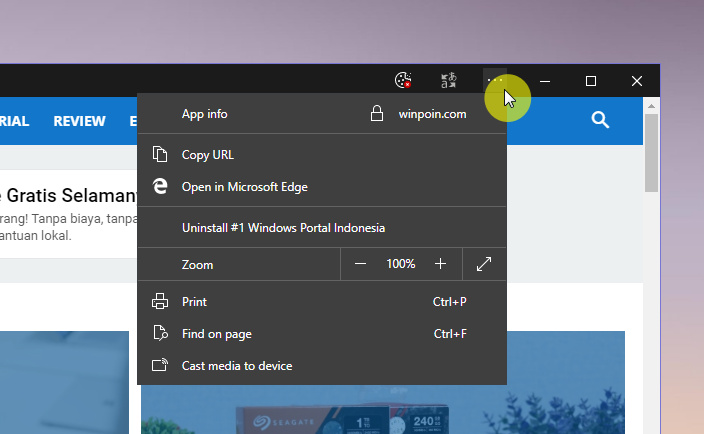This screenshot has width=704, height=434.
Task: Click the Gratis Selamanya ad headline
Action: 68,196
